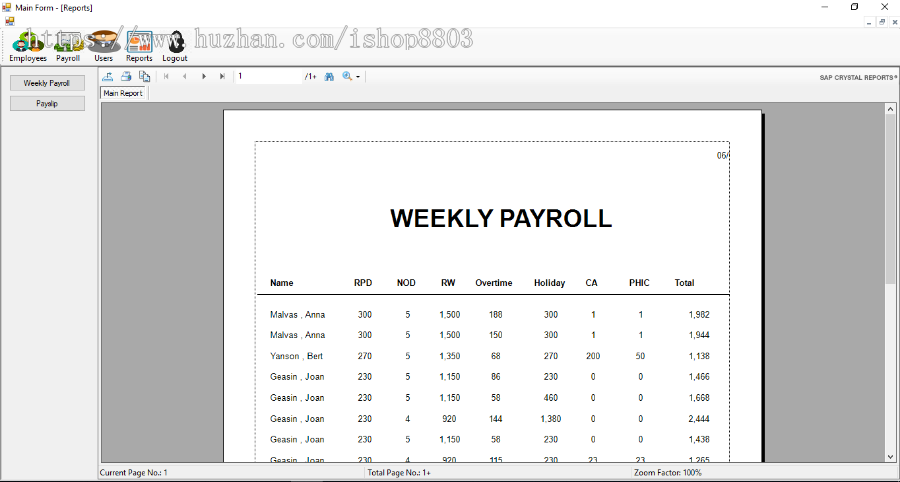Toggle the parameter/group tree panel icon
The height and width of the screenshot is (482, 900).
click(x=144, y=76)
